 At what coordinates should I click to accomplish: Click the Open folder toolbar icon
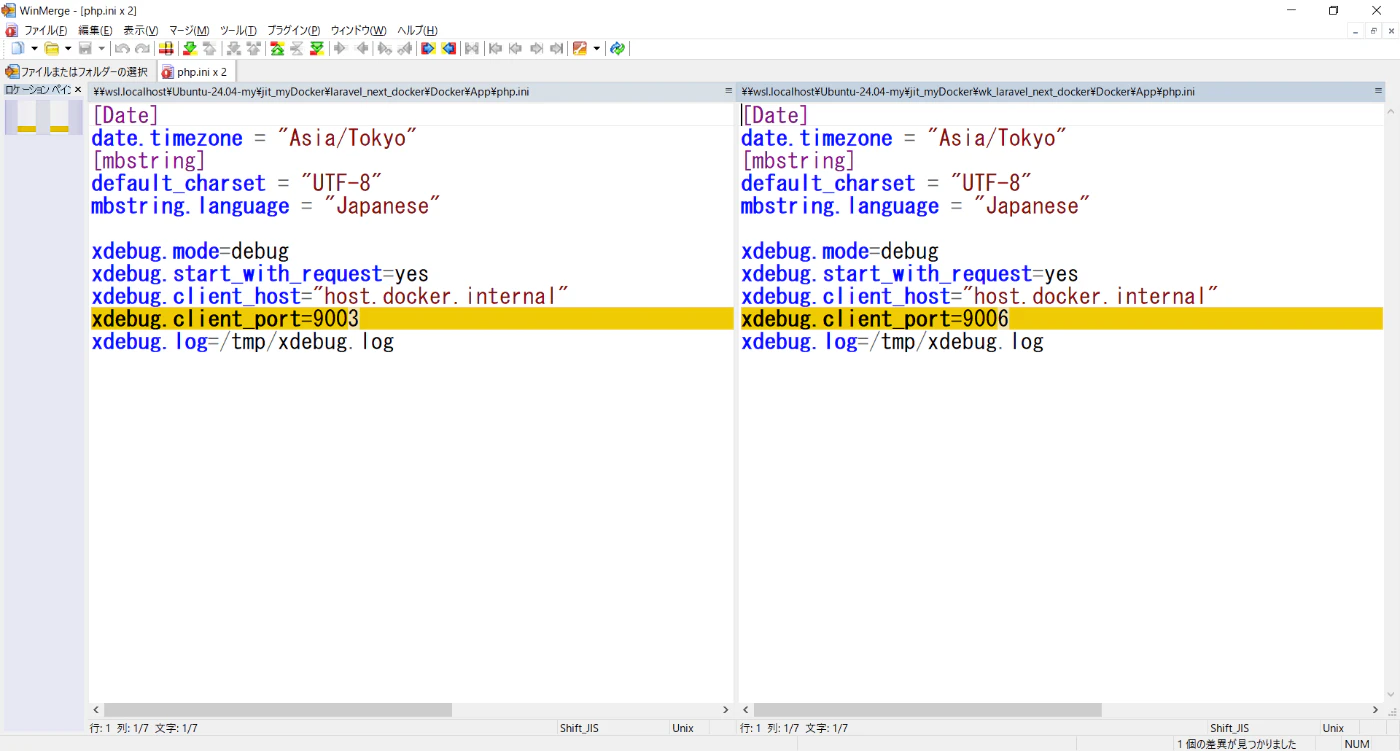[52, 48]
